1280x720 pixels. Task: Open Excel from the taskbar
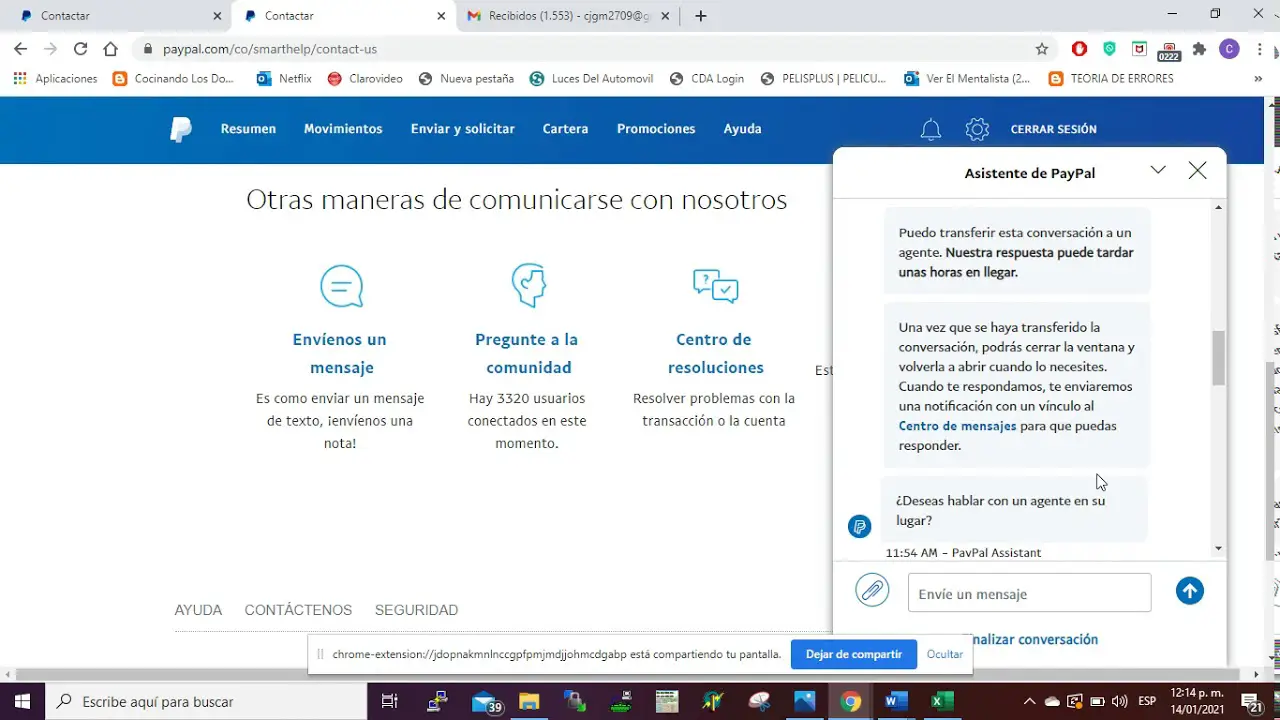coord(941,701)
